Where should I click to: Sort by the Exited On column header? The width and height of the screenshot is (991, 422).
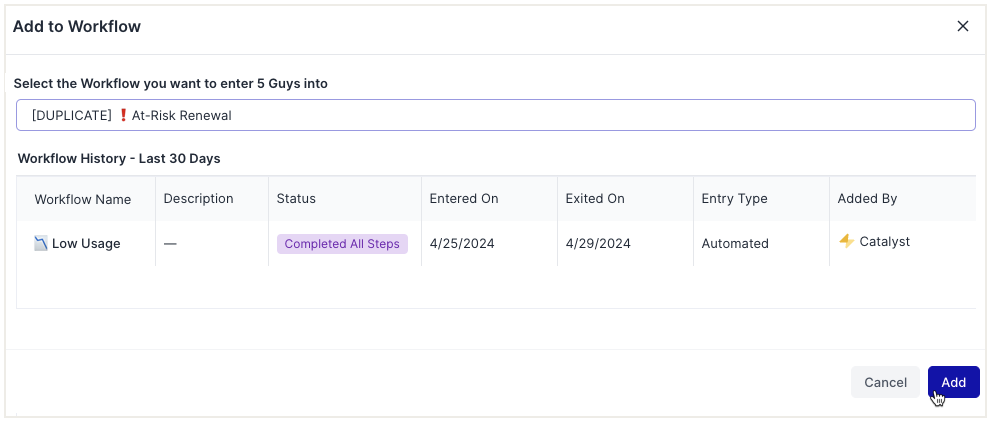595,199
